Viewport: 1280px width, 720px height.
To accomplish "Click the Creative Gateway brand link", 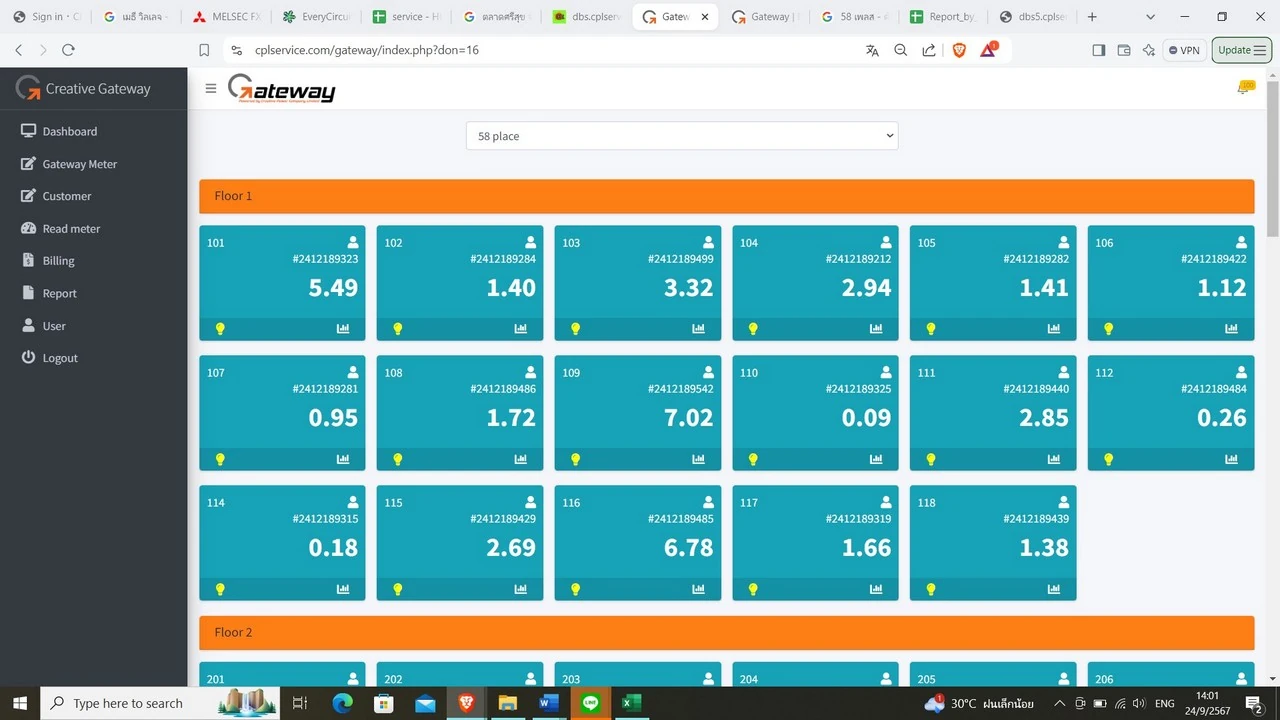I will [x=84, y=89].
